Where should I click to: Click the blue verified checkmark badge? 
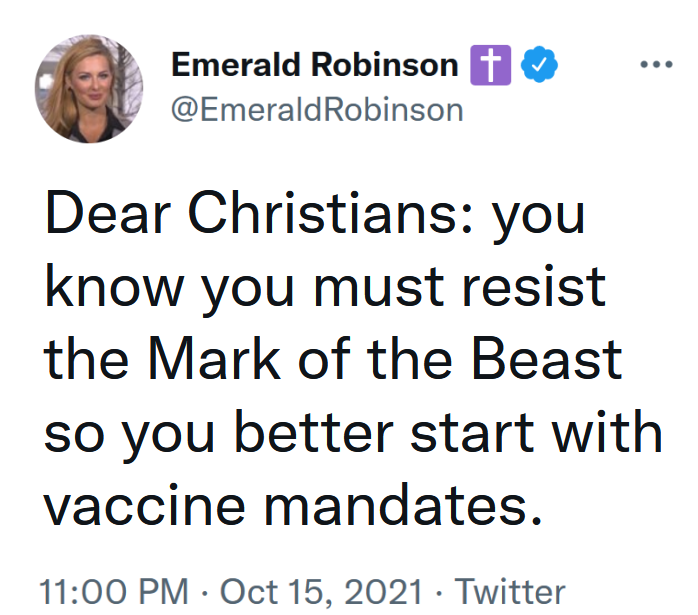(x=542, y=66)
